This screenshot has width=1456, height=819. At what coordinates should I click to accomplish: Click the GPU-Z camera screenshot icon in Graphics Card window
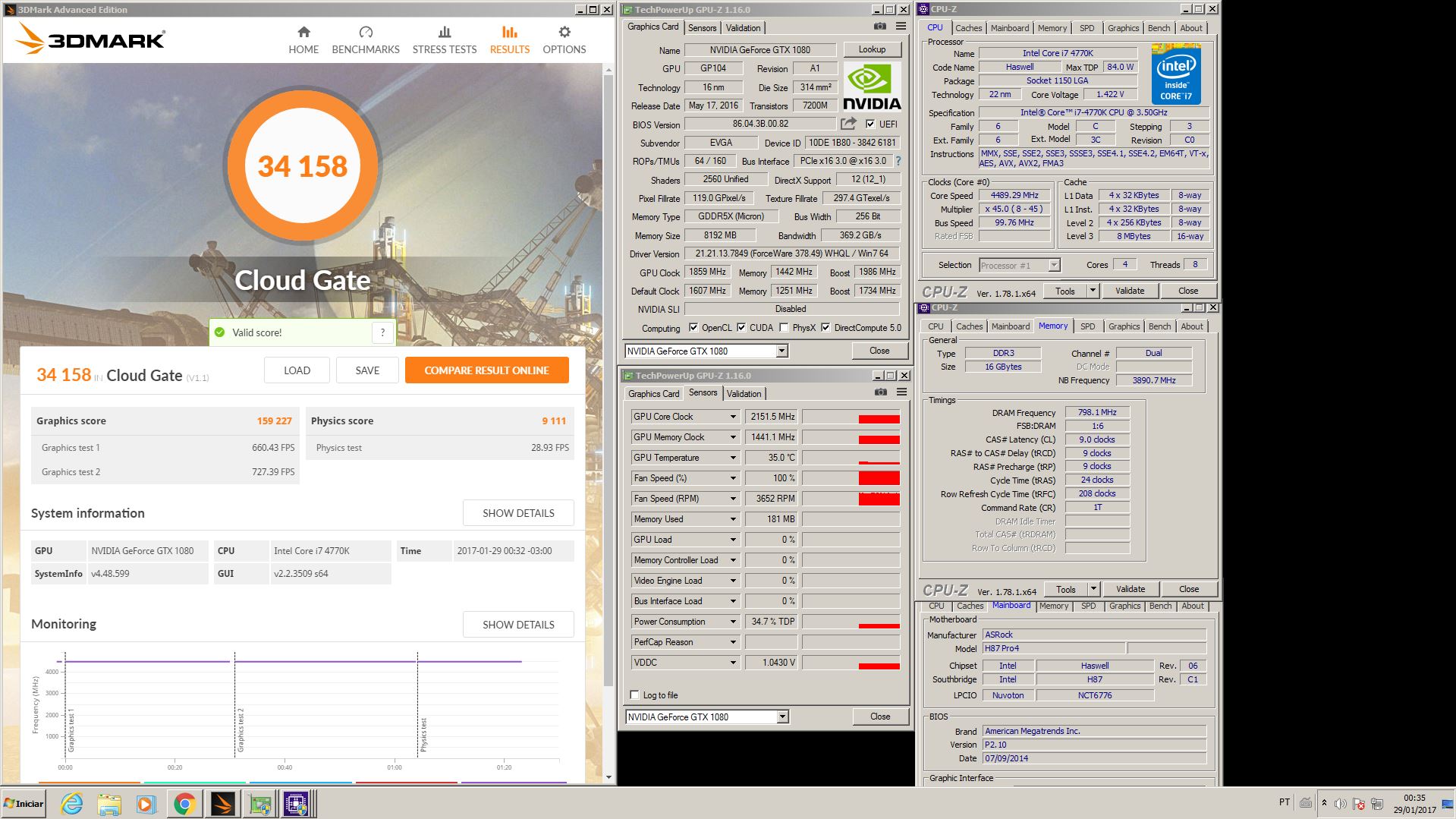[x=879, y=27]
